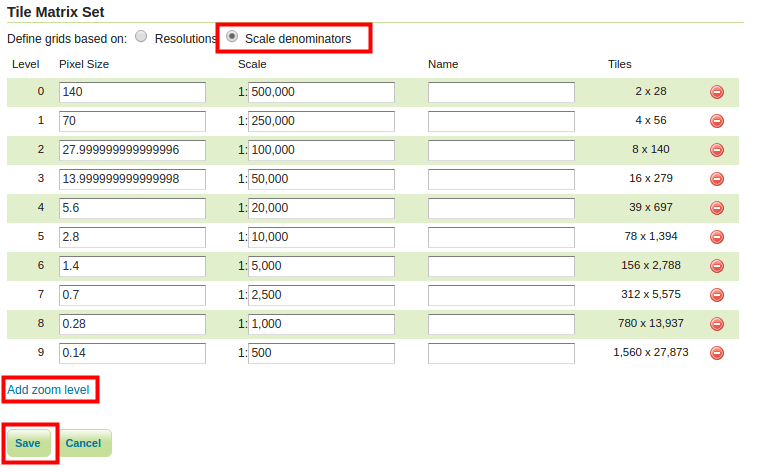
Task: Delete last level 9 via red minus icon
Action: [x=717, y=353]
